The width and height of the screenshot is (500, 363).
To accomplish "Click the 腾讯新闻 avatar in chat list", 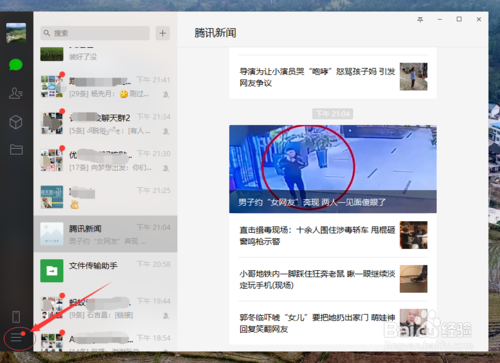I will tap(52, 234).
